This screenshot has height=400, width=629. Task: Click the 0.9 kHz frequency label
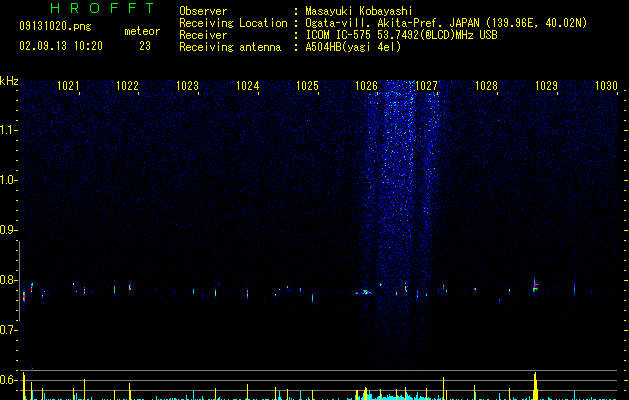coord(8,230)
